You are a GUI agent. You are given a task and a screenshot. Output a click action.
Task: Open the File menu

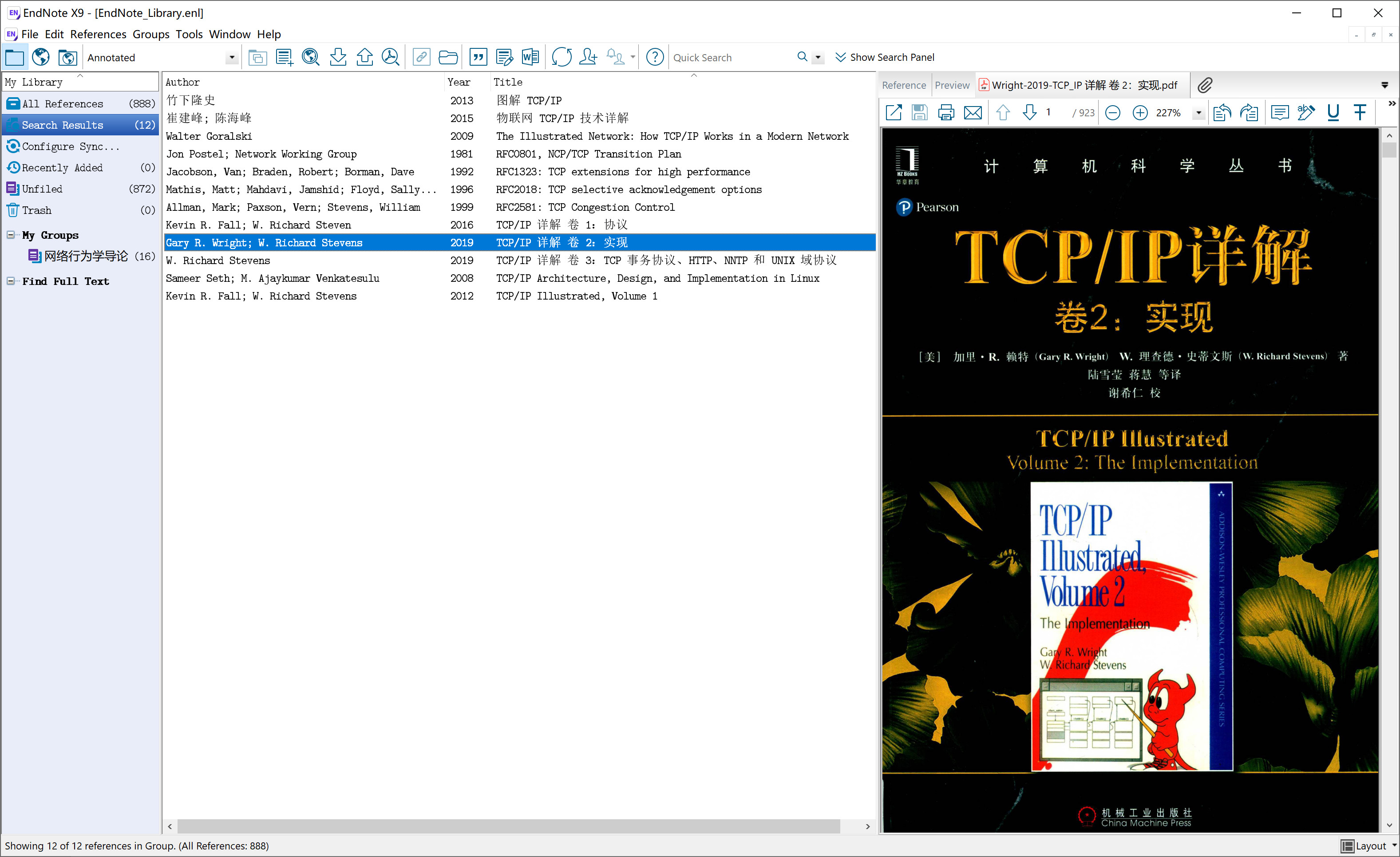(30, 34)
